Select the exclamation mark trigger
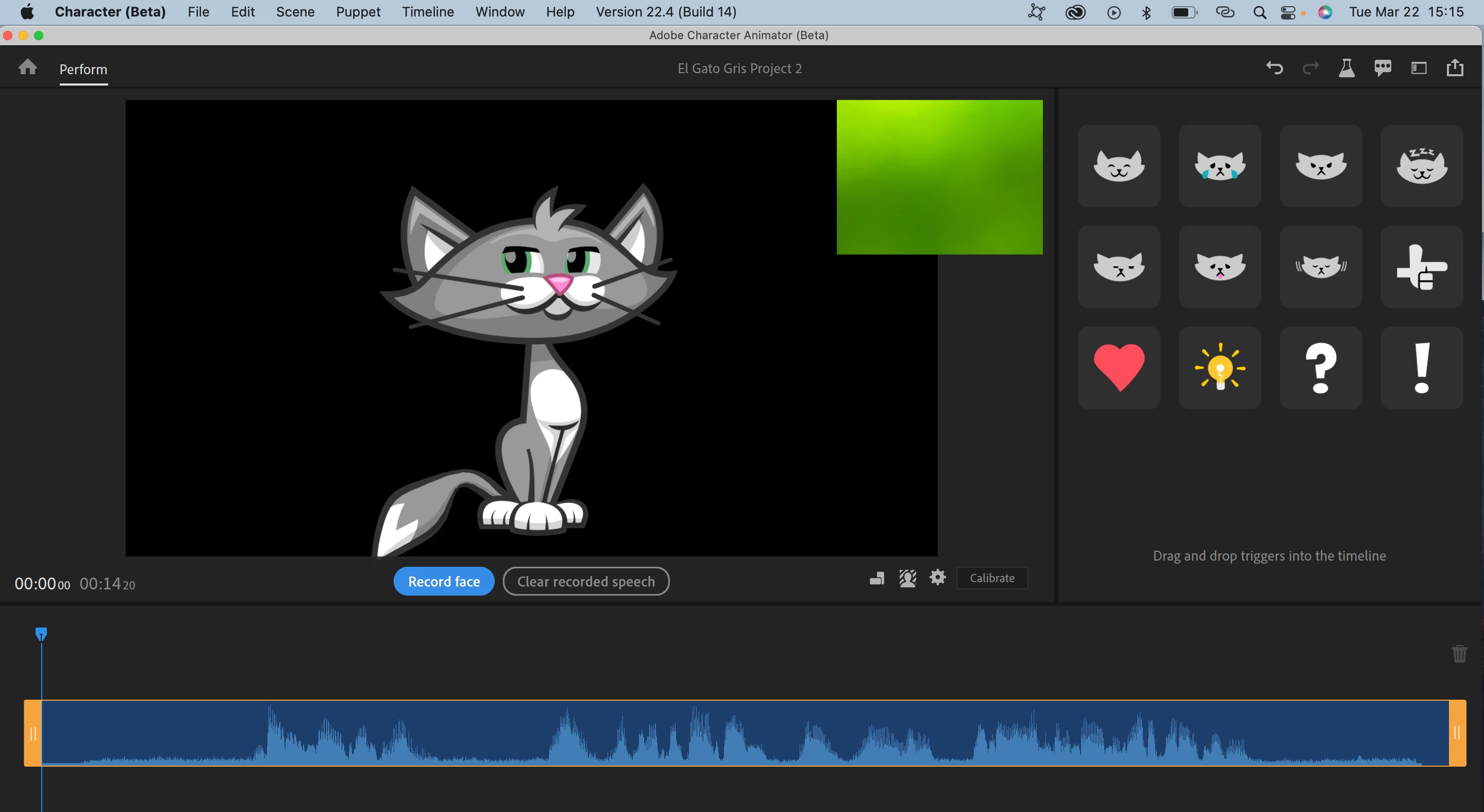Viewport: 1484px width, 812px height. [1421, 368]
